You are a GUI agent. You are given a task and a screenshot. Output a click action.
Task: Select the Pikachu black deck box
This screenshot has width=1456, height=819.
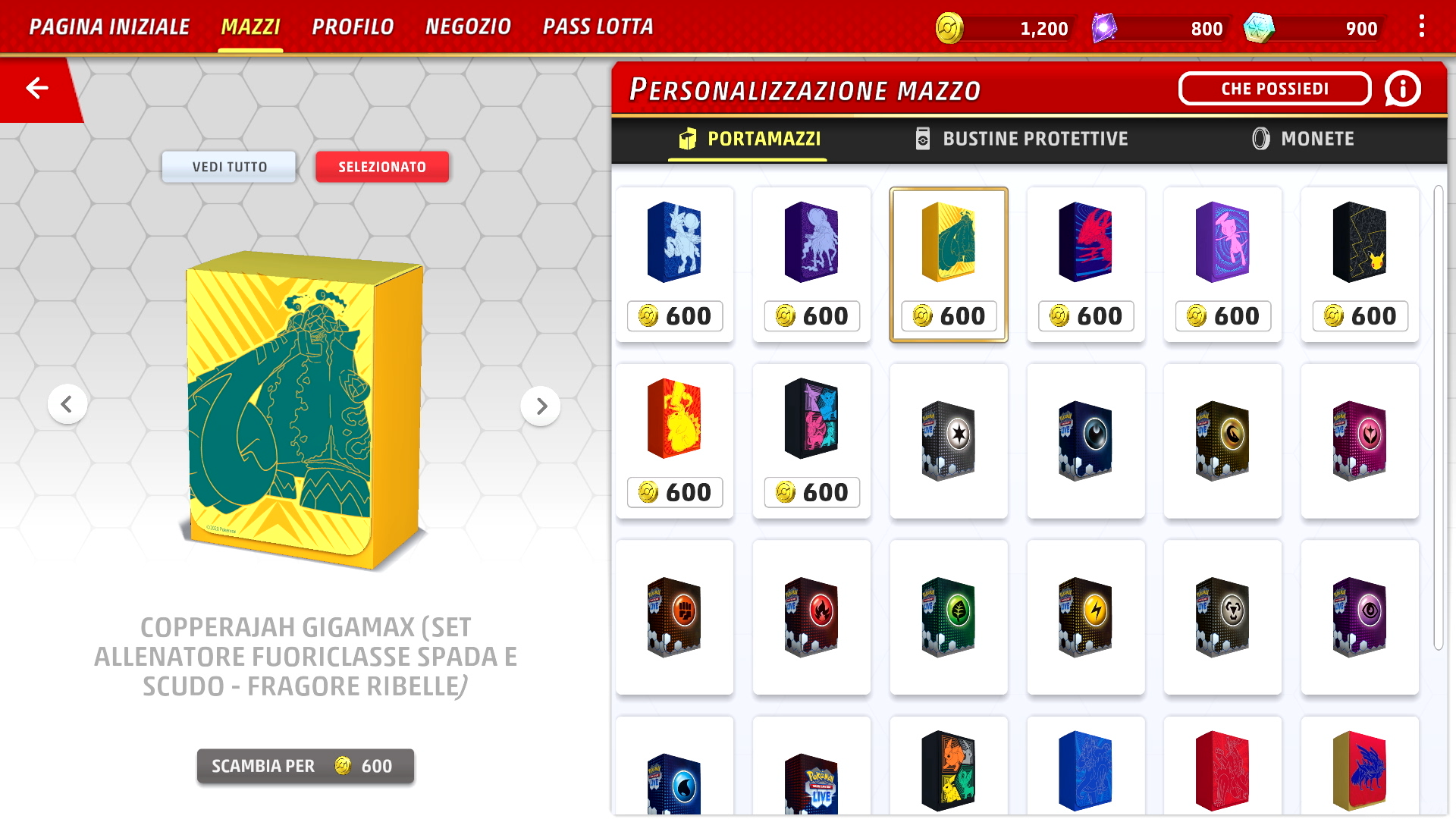point(1360,265)
